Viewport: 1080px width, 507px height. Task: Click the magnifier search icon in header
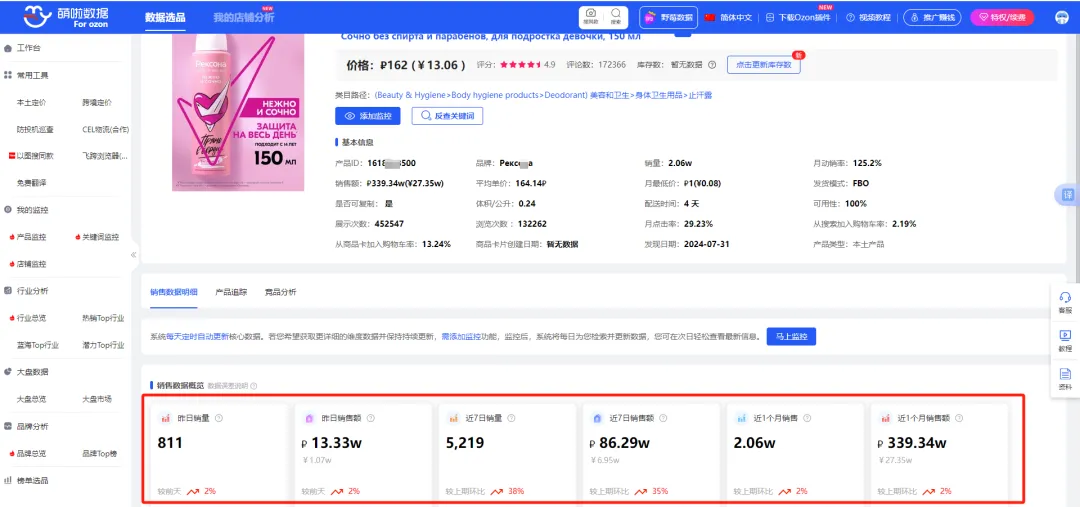point(615,17)
